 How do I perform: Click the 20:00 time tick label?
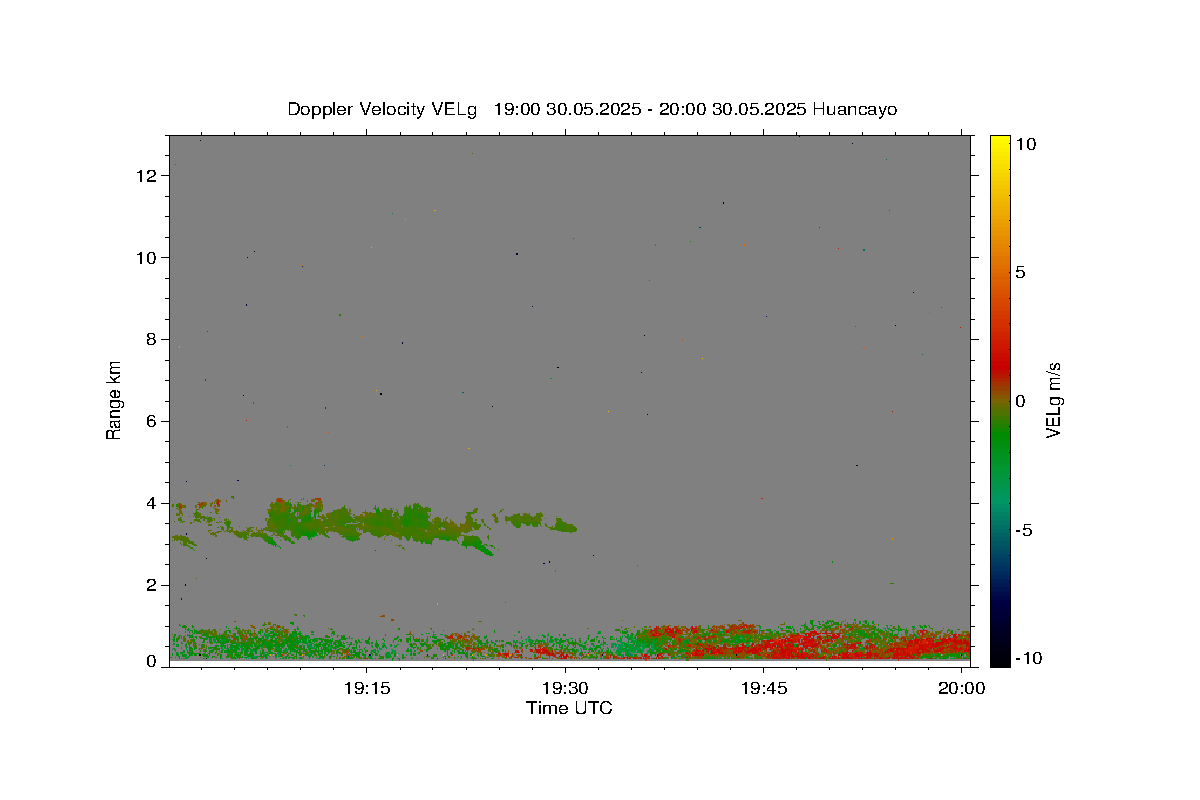(962, 688)
